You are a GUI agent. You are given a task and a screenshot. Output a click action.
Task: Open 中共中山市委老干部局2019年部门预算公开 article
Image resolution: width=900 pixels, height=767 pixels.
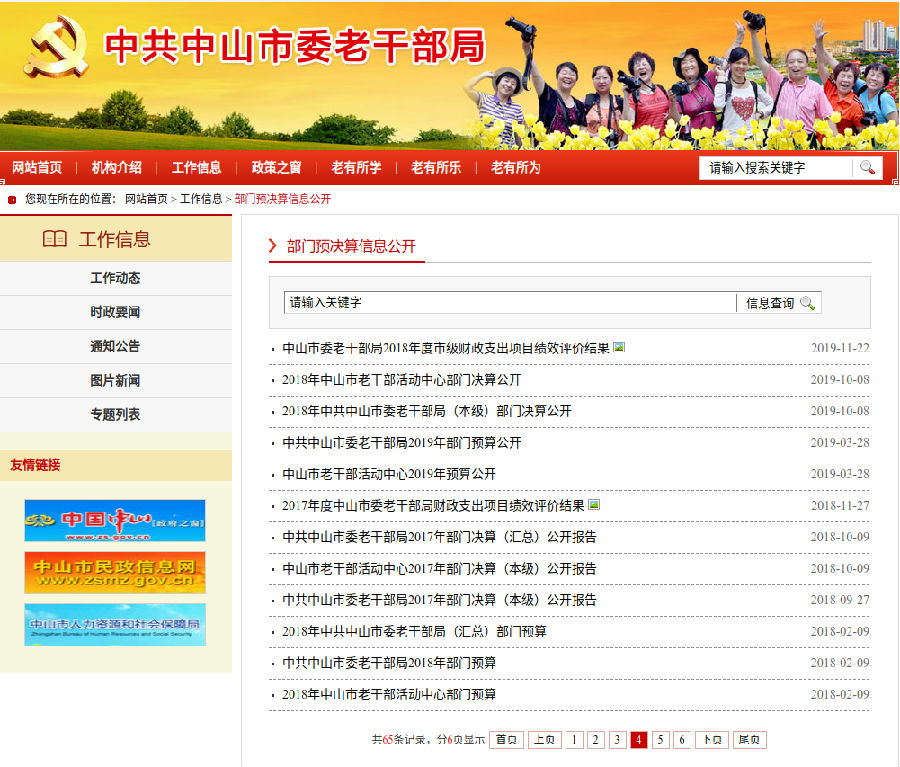pos(401,442)
